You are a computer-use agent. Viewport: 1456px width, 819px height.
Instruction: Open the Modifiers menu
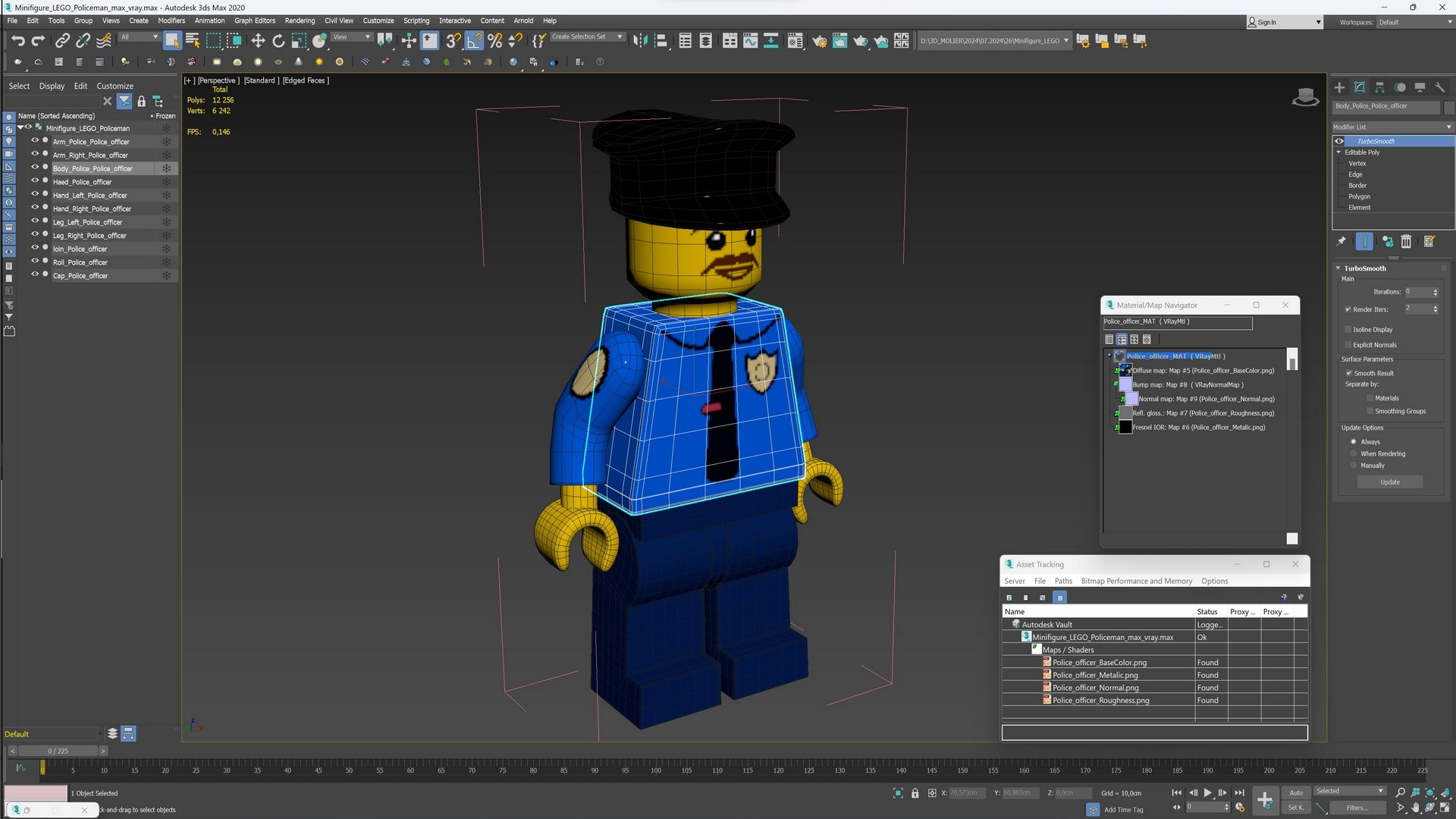pyautogui.click(x=171, y=20)
